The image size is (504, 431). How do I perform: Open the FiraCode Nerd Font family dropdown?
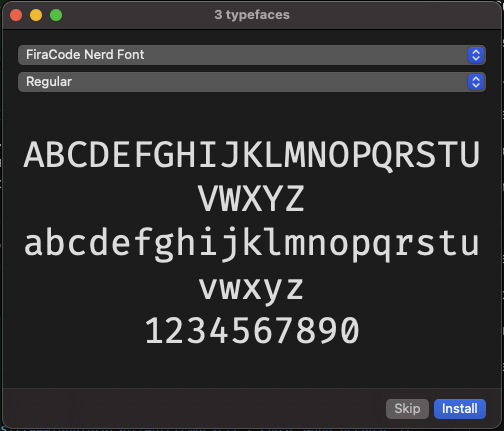[252, 55]
